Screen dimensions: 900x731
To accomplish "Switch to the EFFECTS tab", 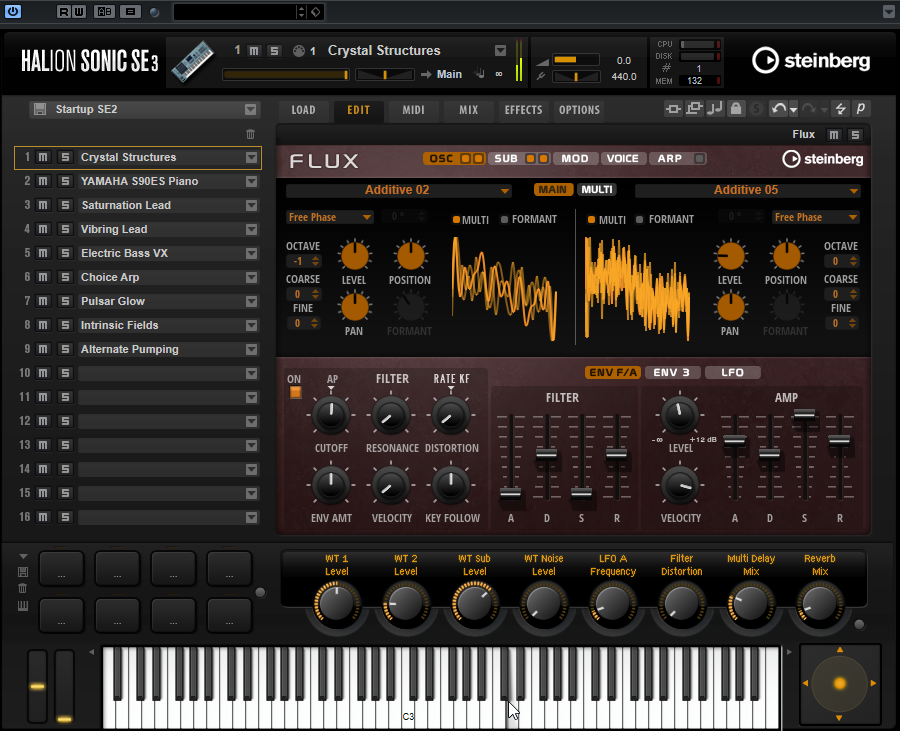I will point(523,110).
